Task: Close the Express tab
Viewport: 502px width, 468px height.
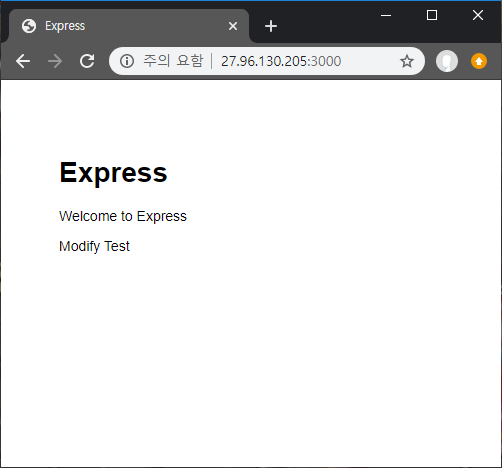Action: 233,26
